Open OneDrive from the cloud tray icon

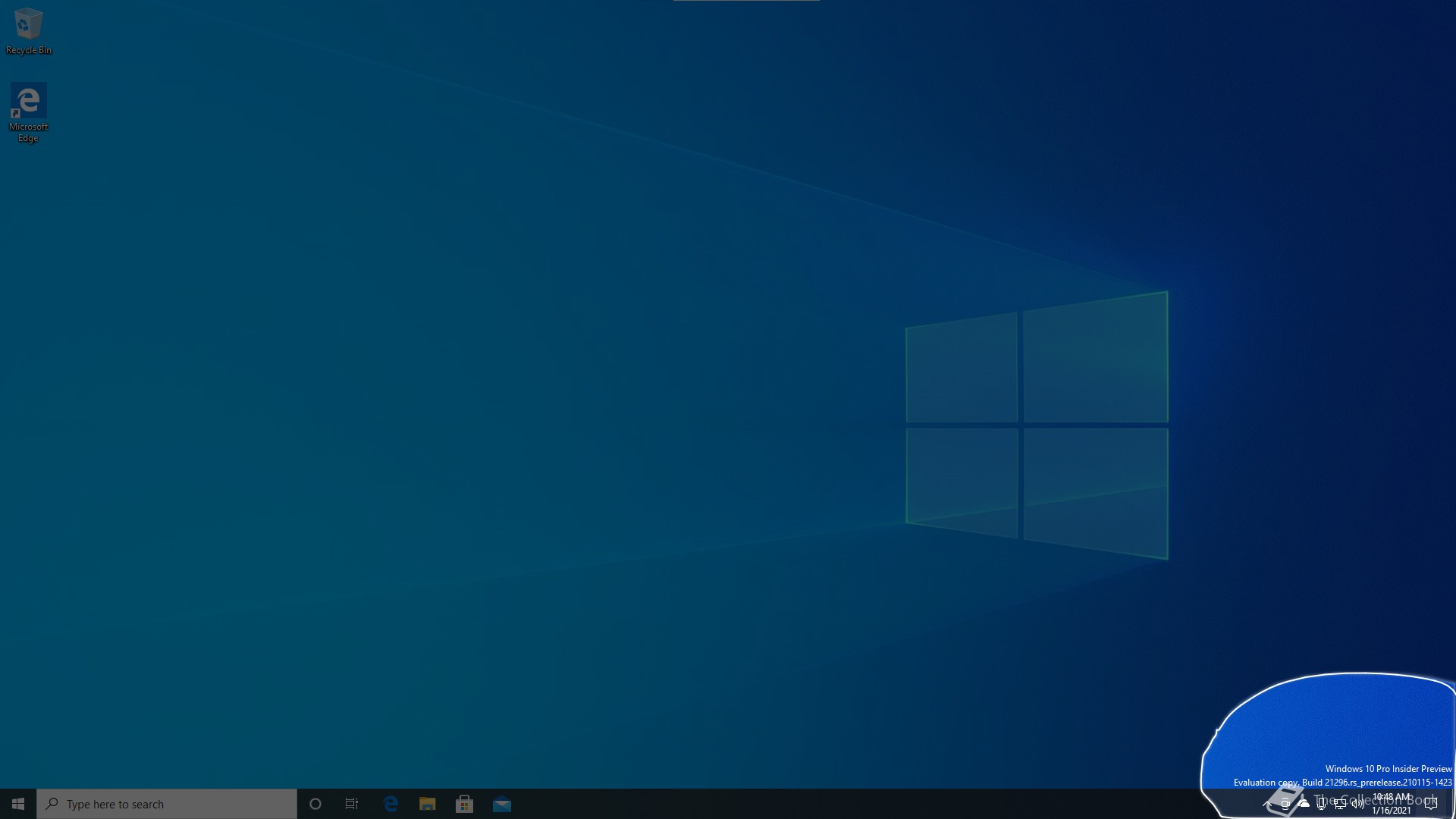[x=1304, y=804]
